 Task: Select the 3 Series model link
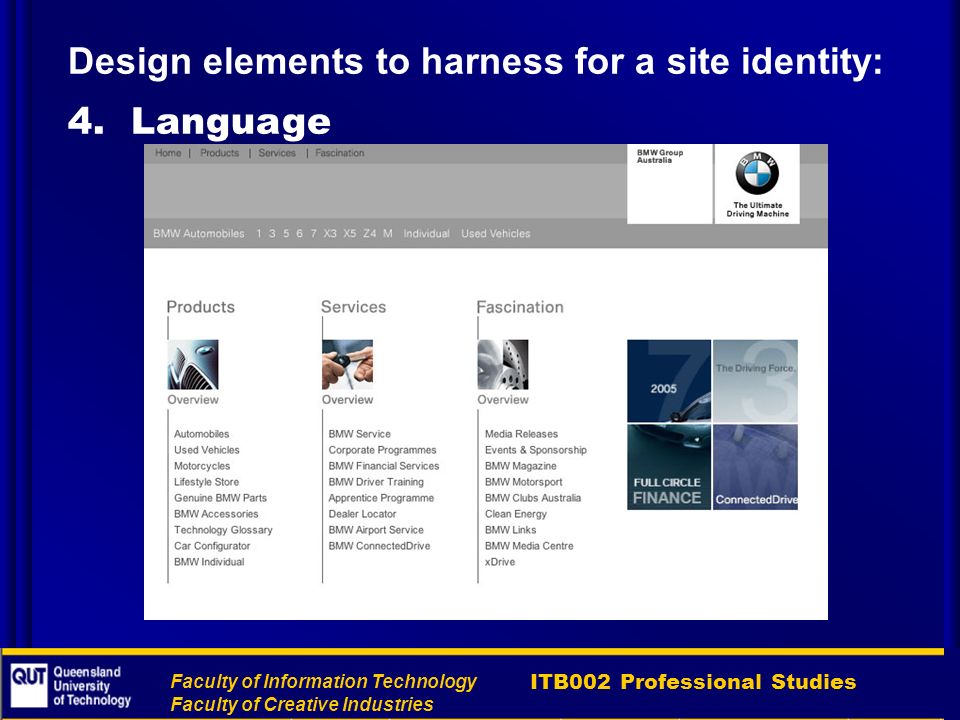click(x=272, y=234)
